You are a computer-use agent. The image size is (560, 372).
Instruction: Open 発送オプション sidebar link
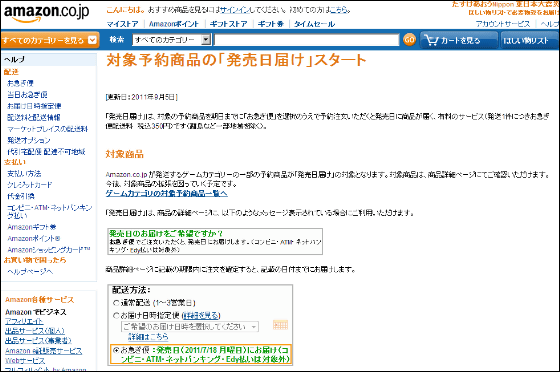click(x=29, y=140)
